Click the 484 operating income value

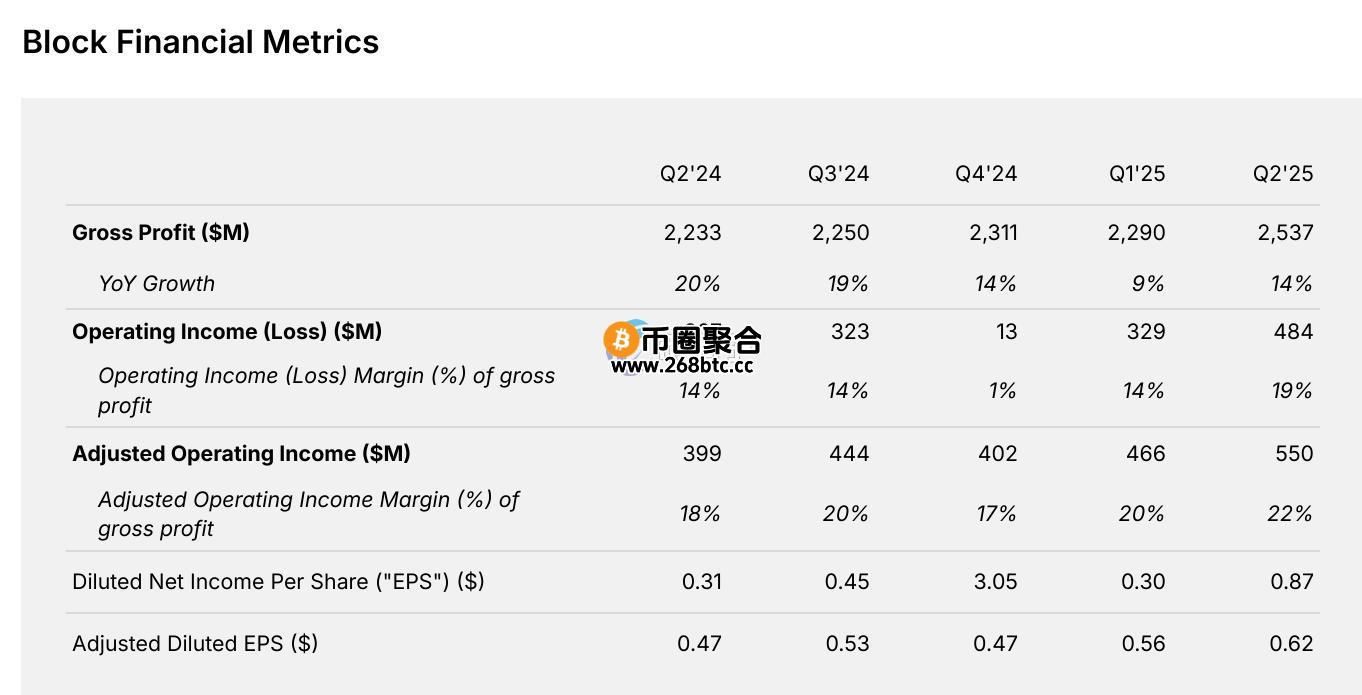[1294, 331]
